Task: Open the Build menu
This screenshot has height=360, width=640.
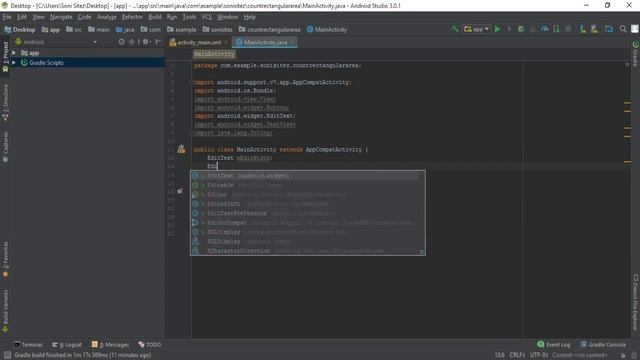Action: tap(155, 17)
